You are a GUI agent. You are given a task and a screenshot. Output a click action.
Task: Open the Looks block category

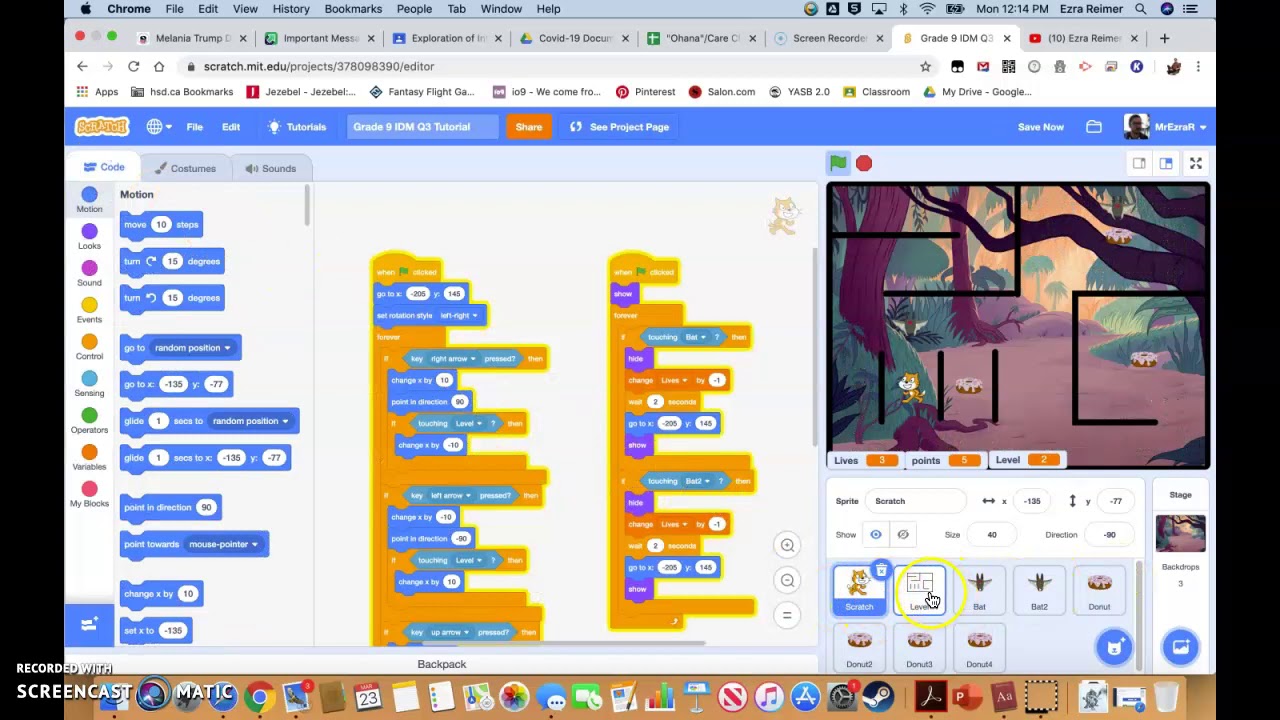pyautogui.click(x=89, y=237)
